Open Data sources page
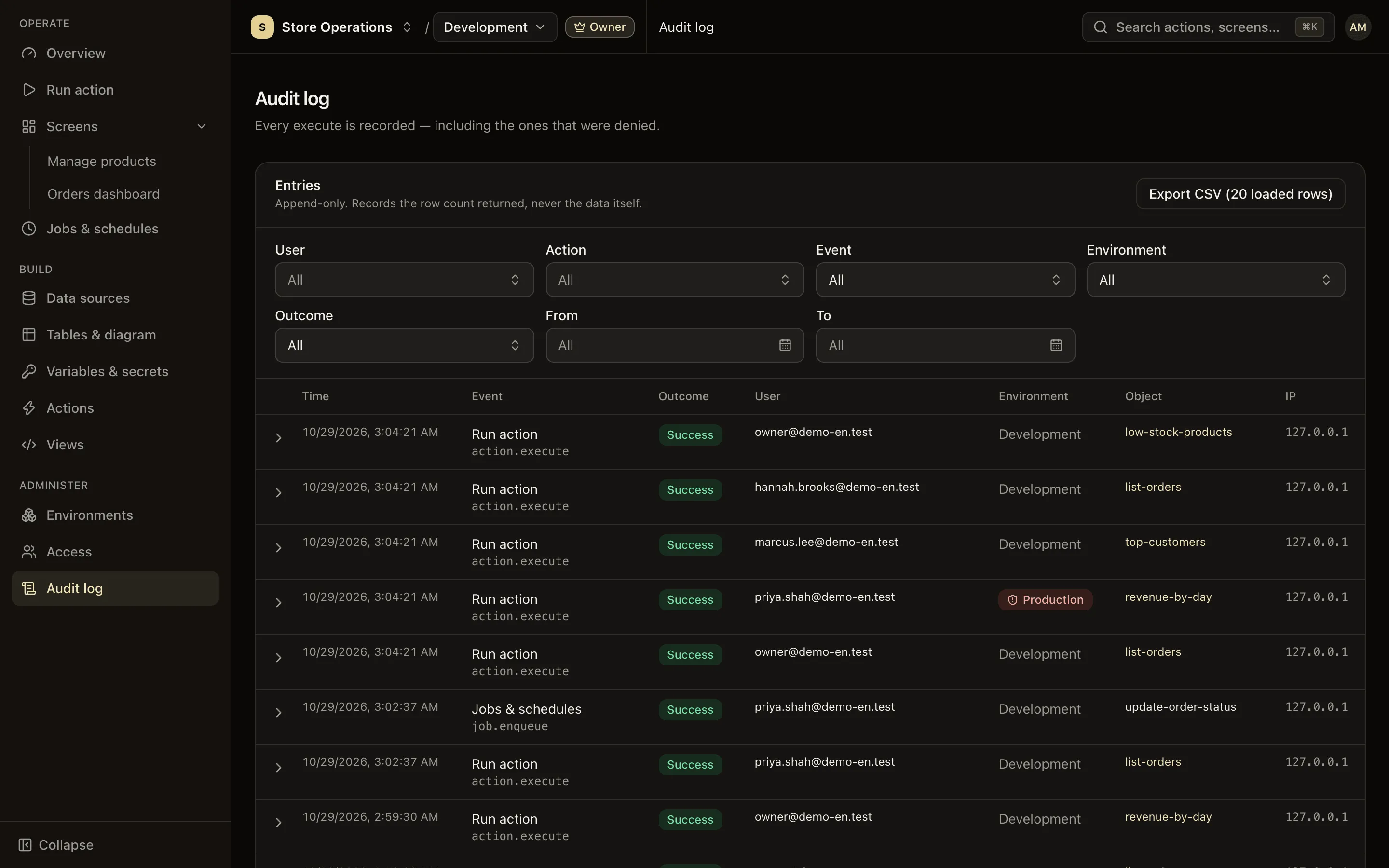This screenshot has width=1389, height=868. click(x=115, y=298)
